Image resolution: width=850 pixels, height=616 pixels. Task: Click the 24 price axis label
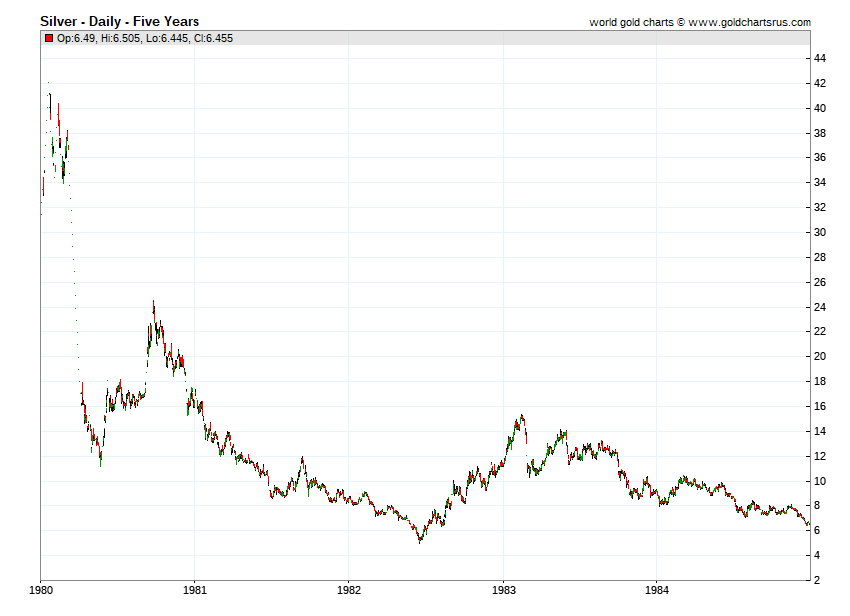coord(820,307)
